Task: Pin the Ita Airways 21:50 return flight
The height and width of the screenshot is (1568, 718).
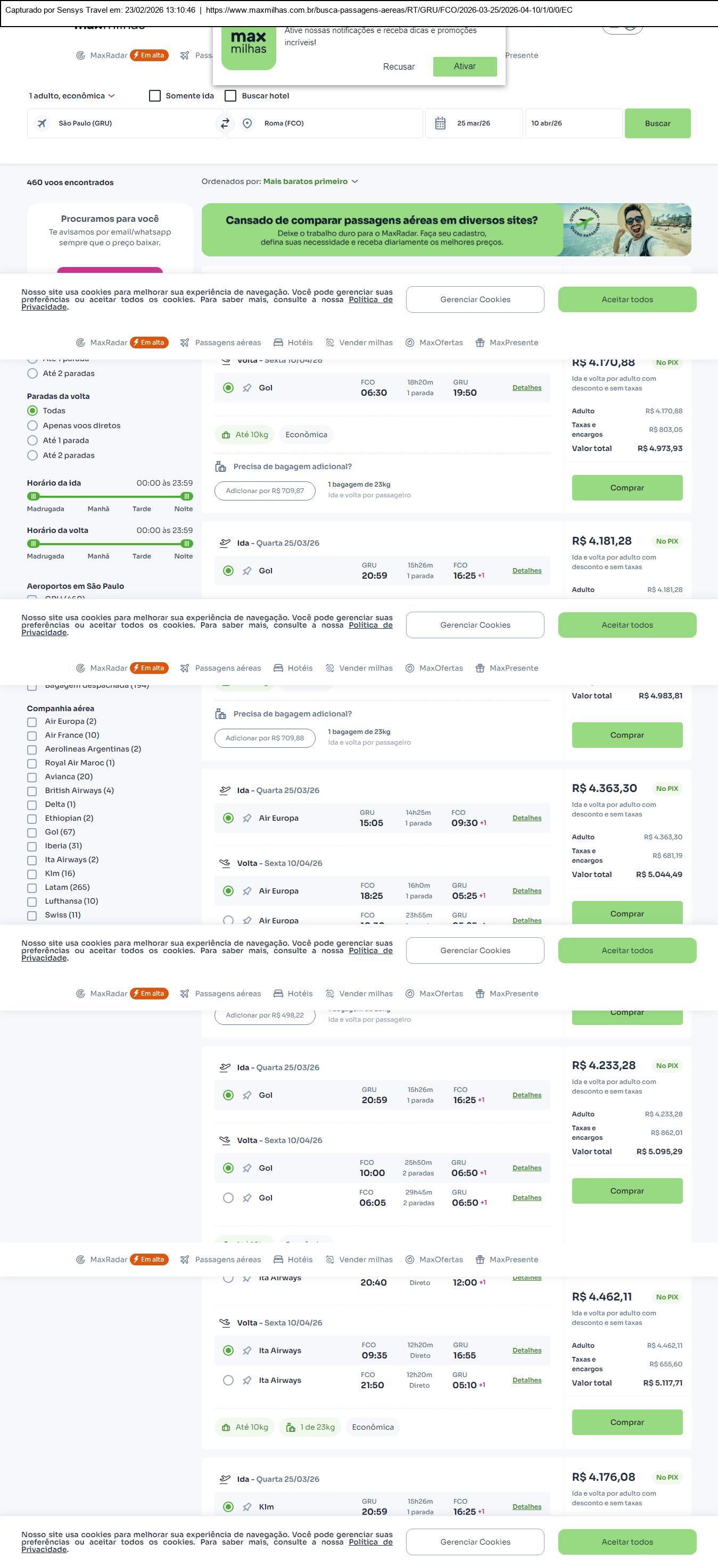Action: [x=246, y=1381]
